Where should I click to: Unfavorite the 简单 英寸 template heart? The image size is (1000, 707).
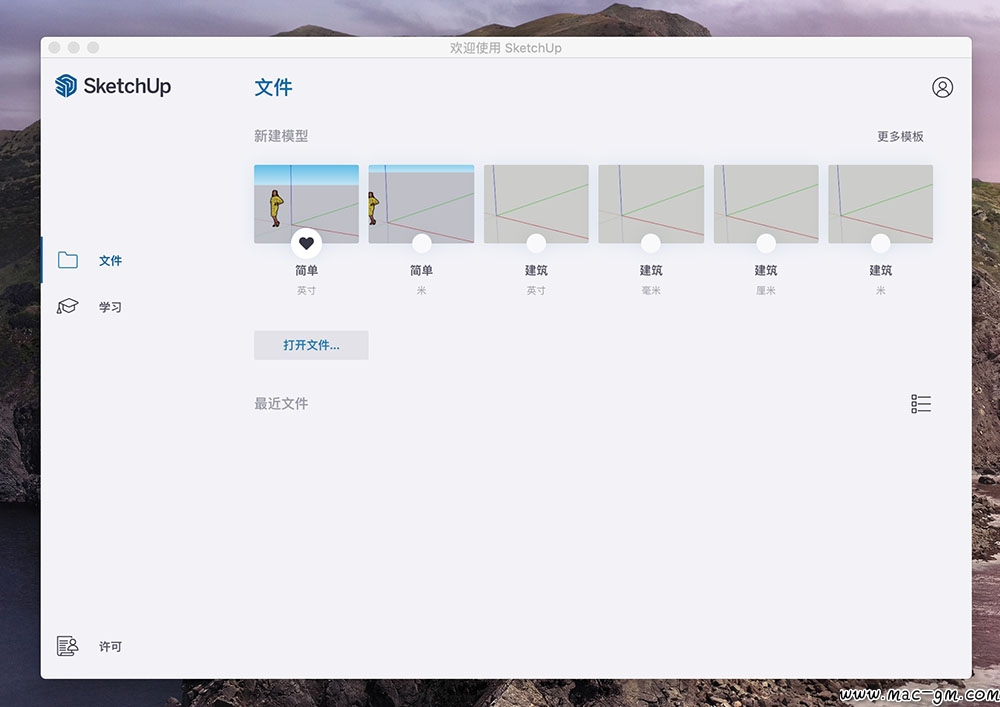306,243
